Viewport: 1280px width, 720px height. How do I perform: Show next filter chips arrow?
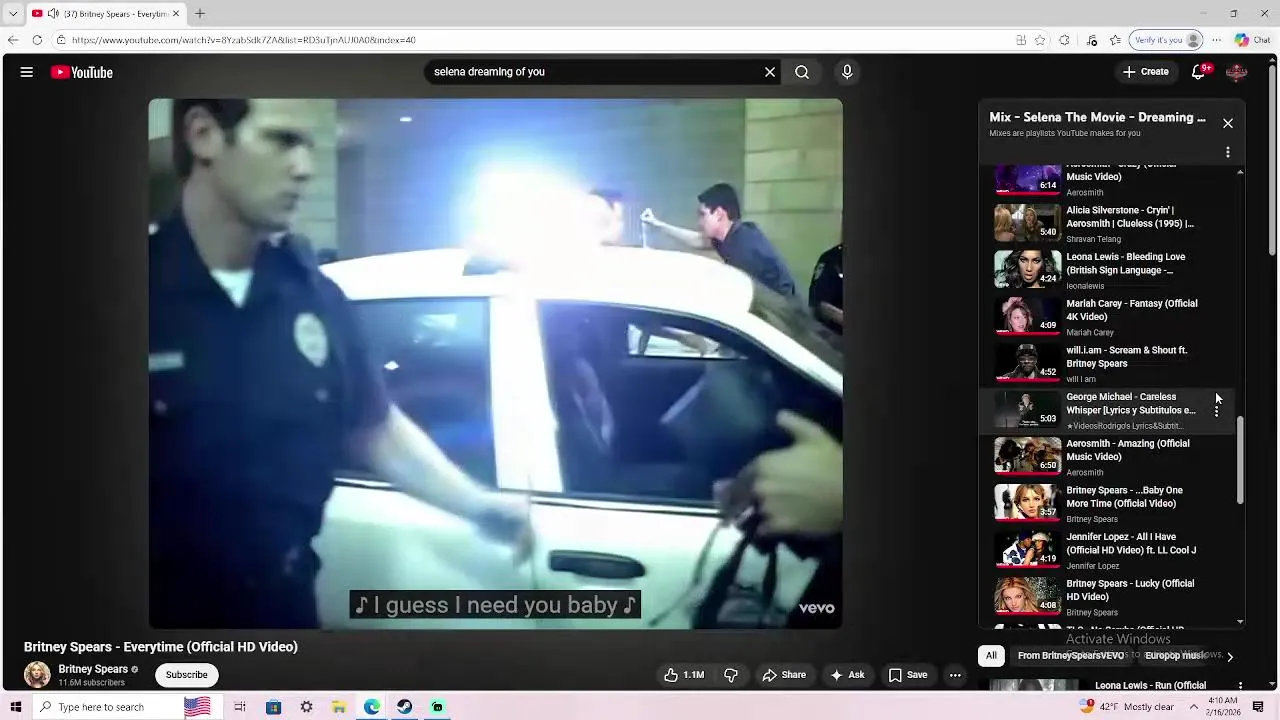(x=1230, y=656)
